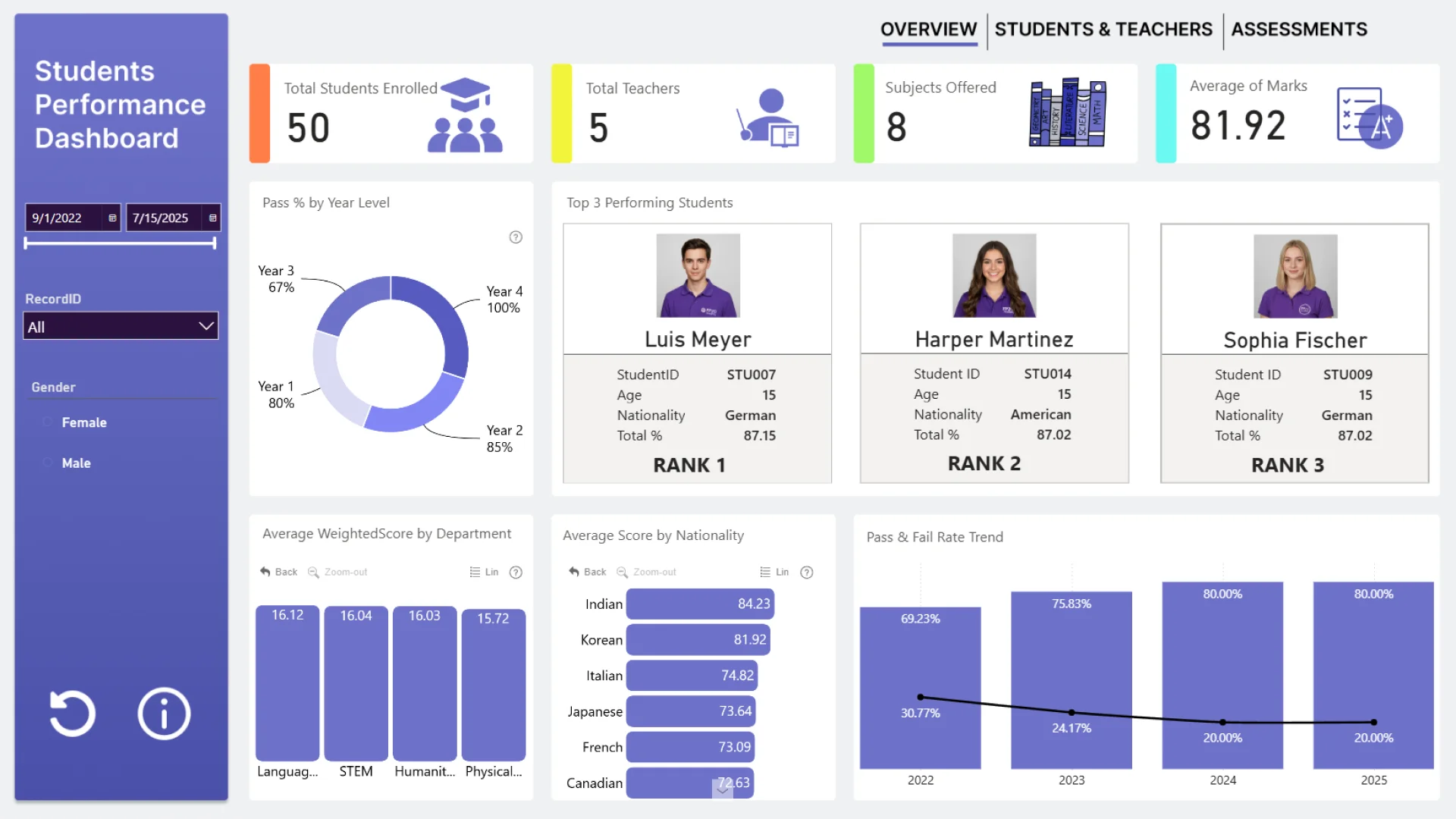Click Luis Meyer's profile photo
Screen dimensions: 1456x819
point(698,275)
